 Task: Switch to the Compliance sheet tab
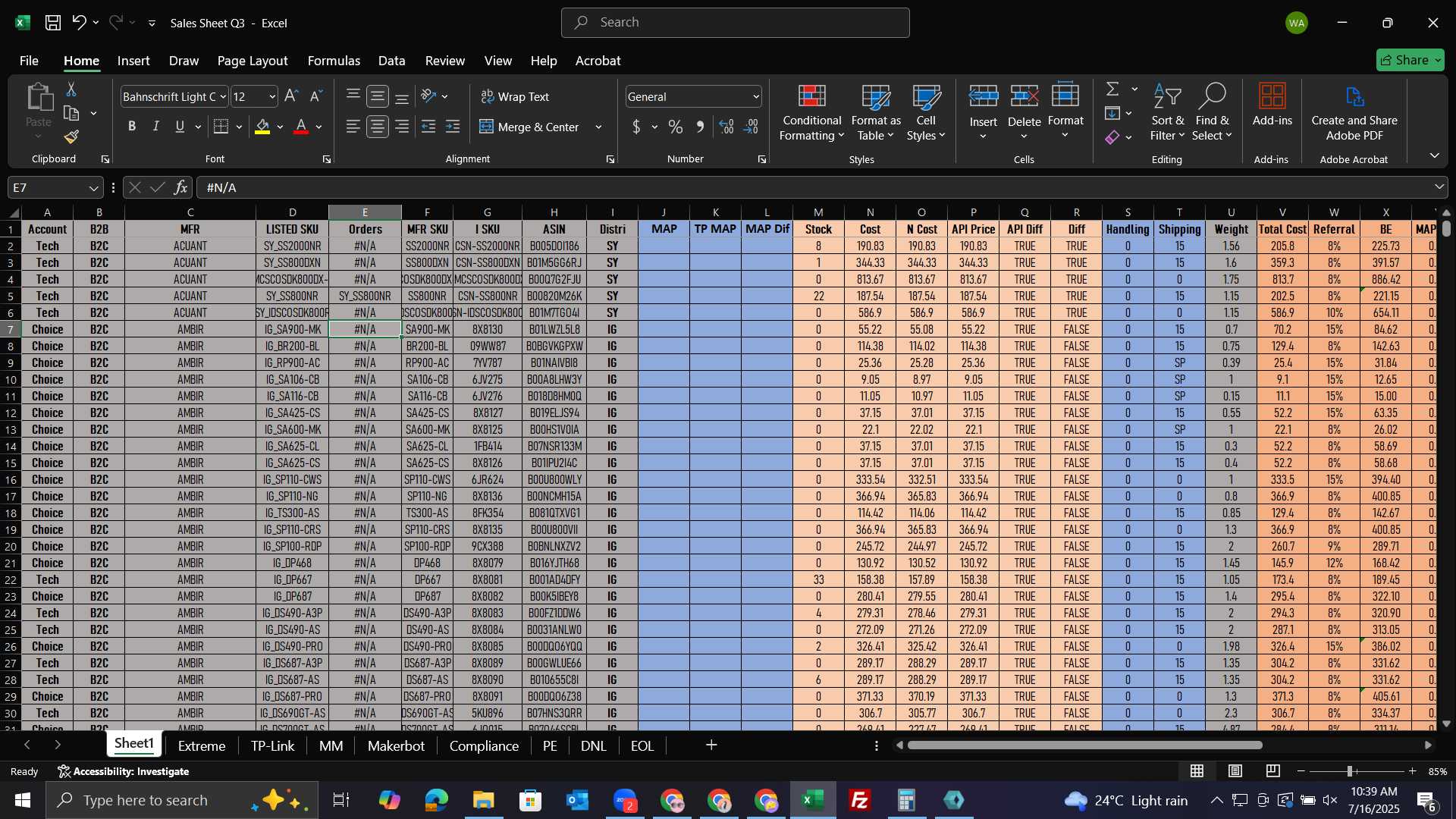coord(484,746)
